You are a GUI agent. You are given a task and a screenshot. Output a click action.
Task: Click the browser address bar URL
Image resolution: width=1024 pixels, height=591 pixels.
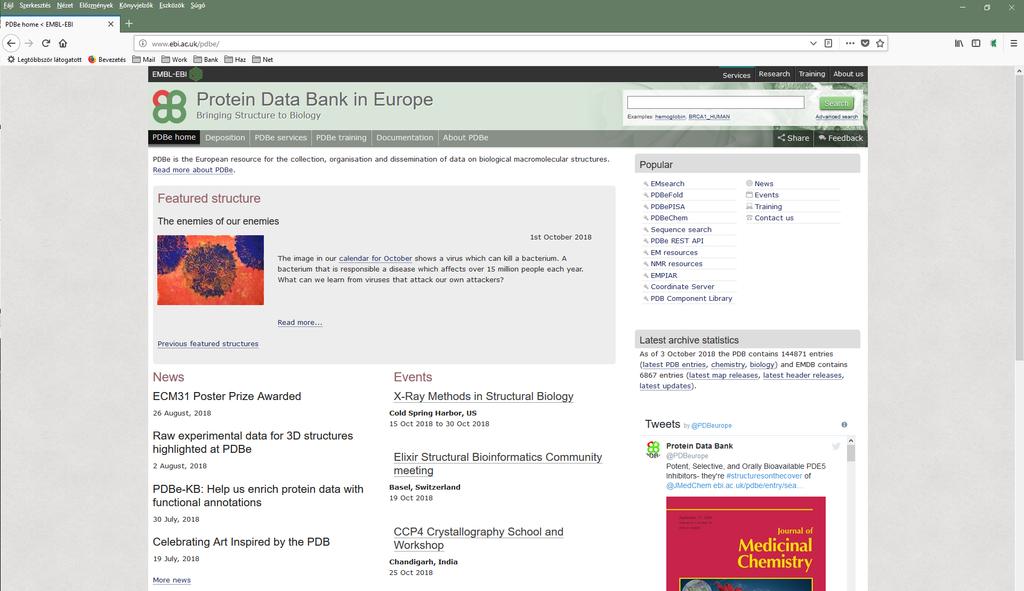[185, 44]
